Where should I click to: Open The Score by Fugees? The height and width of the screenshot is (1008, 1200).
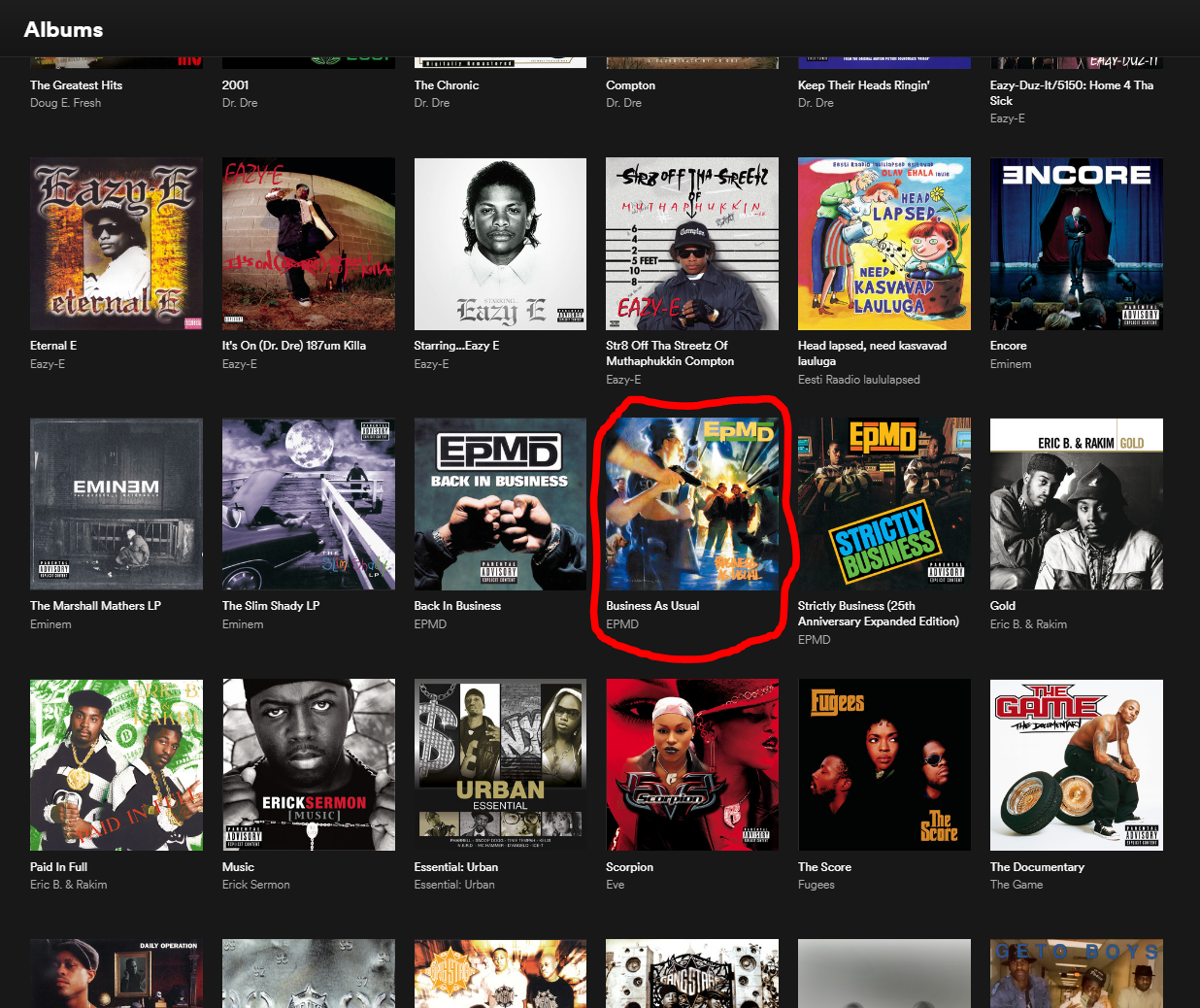[883, 764]
